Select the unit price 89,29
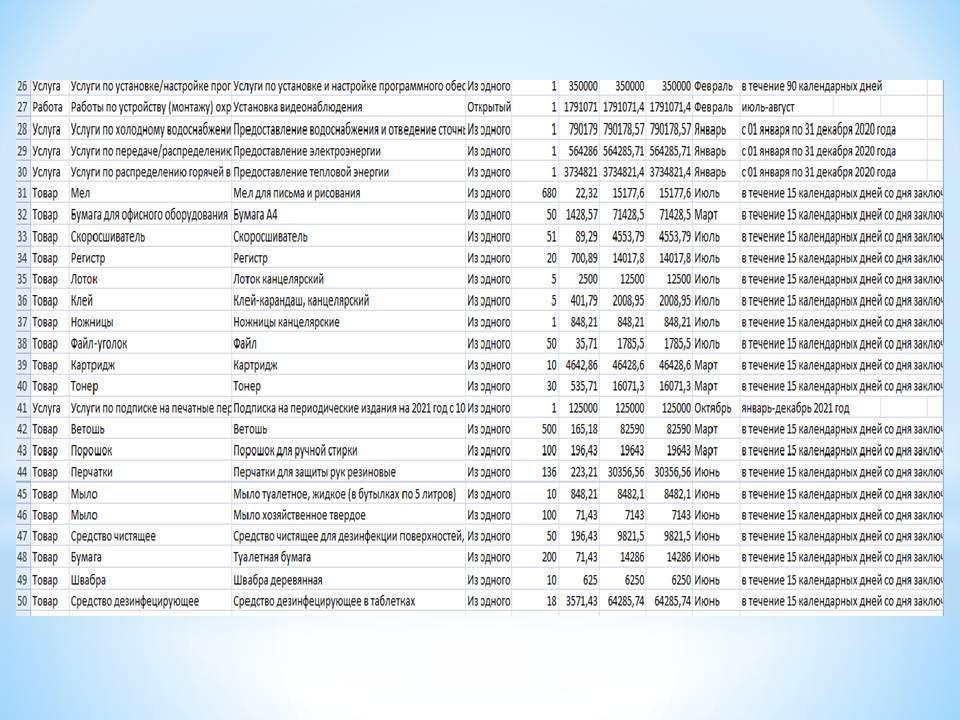Image resolution: width=960 pixels, height=720 pixels. 586,236
